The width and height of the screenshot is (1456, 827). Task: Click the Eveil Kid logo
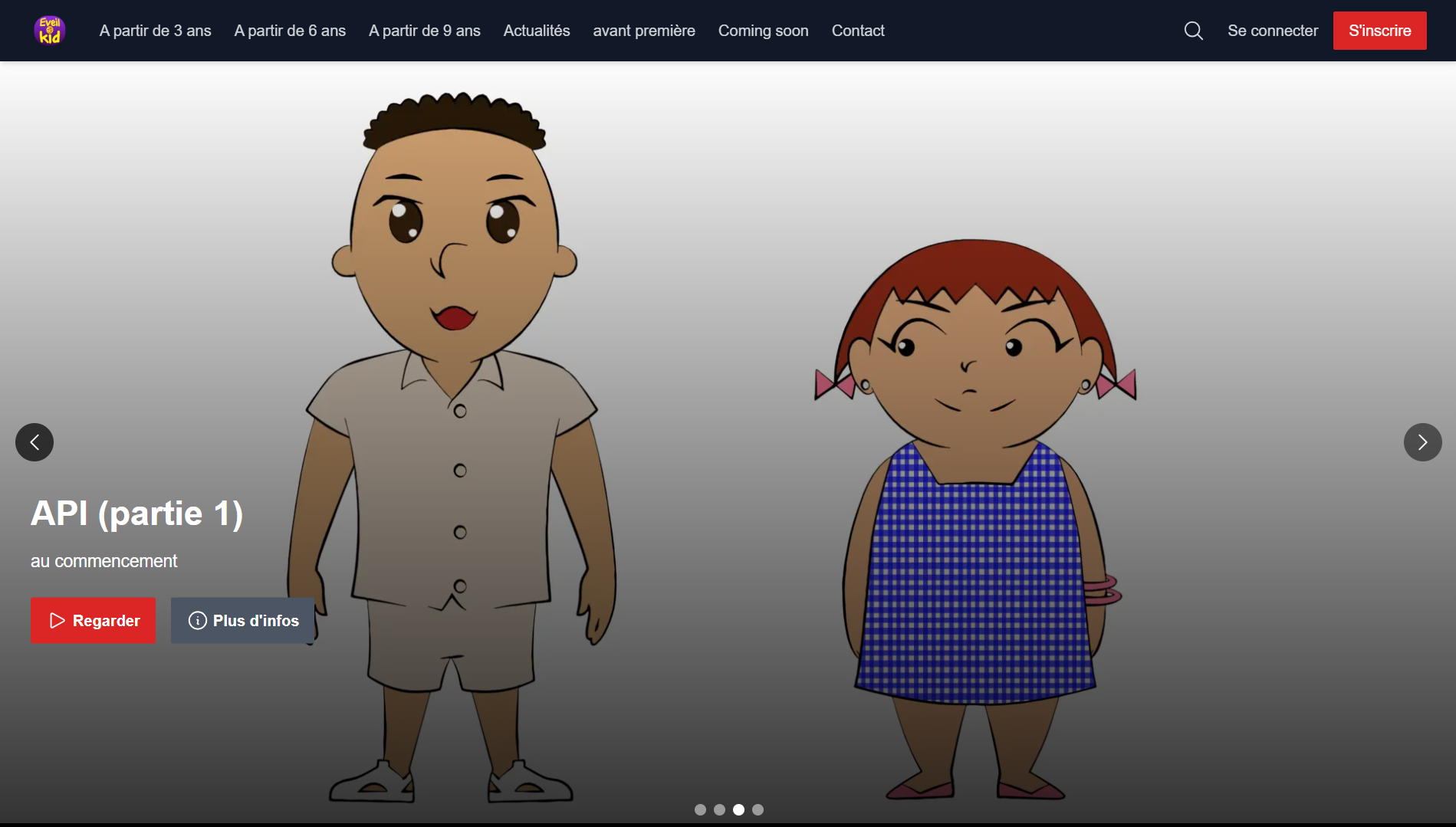[x=50, y=31]
